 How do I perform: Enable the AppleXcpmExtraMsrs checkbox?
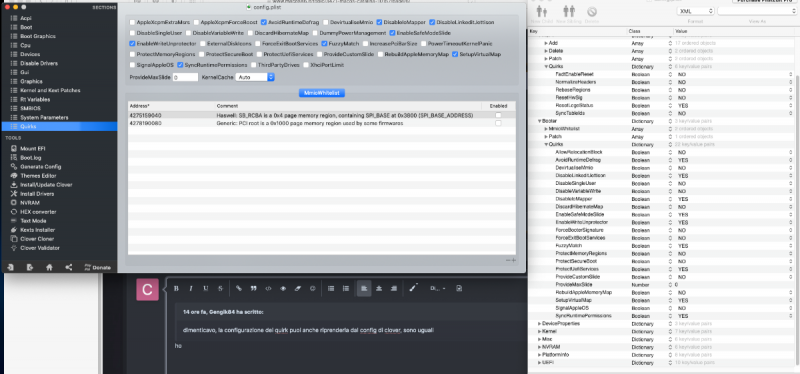coord(133,22)
